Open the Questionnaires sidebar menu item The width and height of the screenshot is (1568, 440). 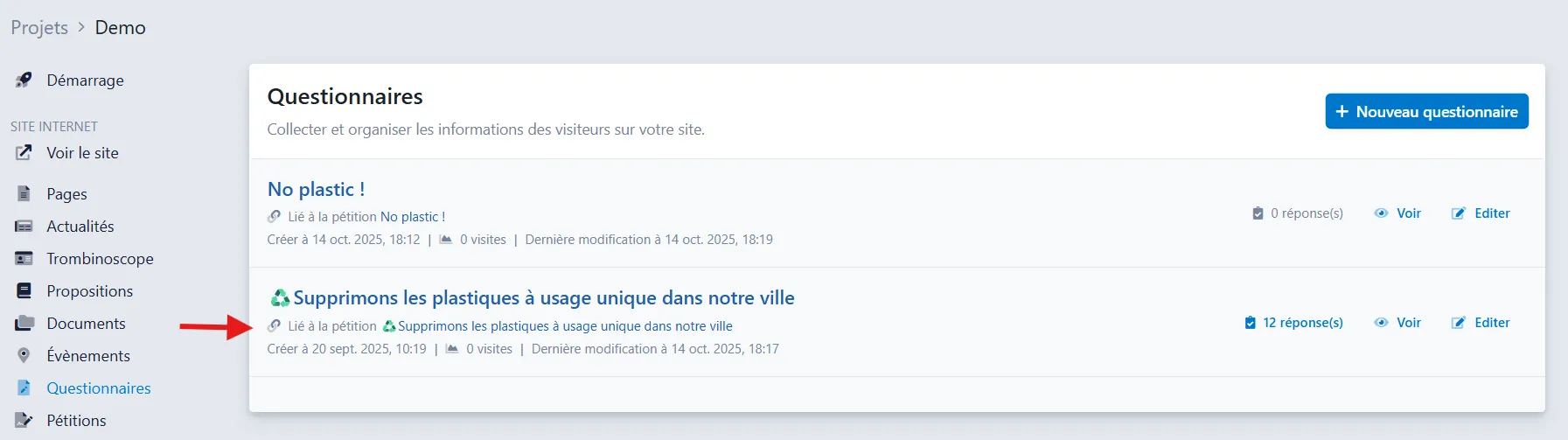(98, 388)
